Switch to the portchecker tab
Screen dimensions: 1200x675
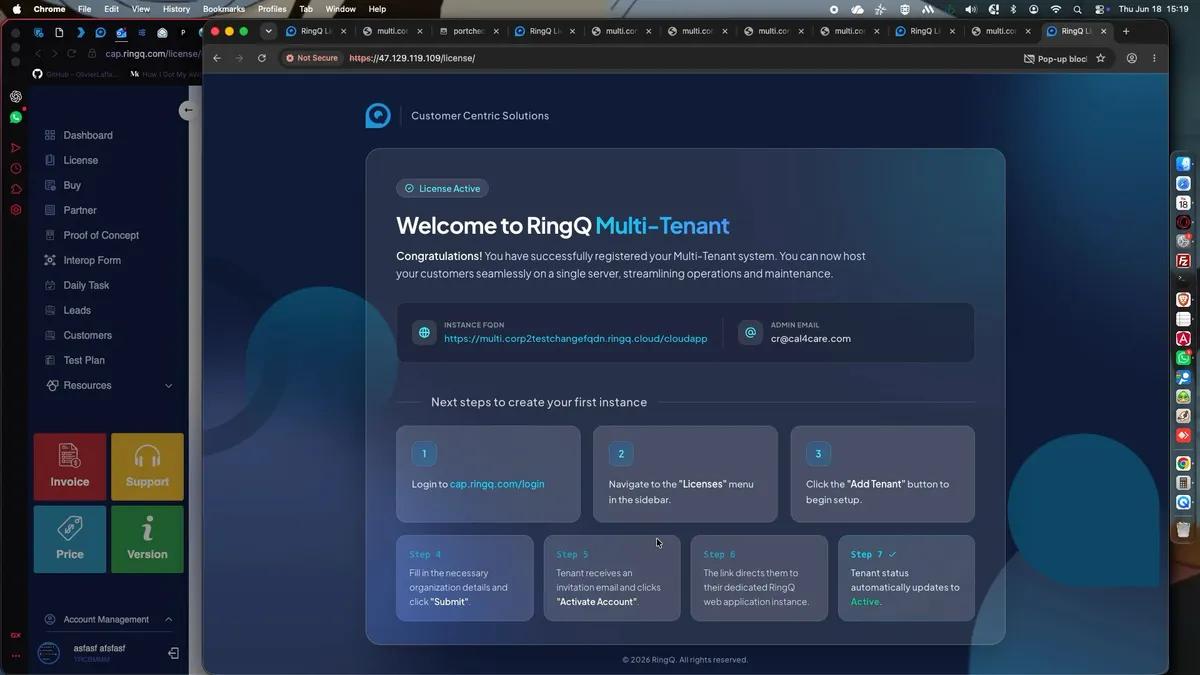point(469,31)
